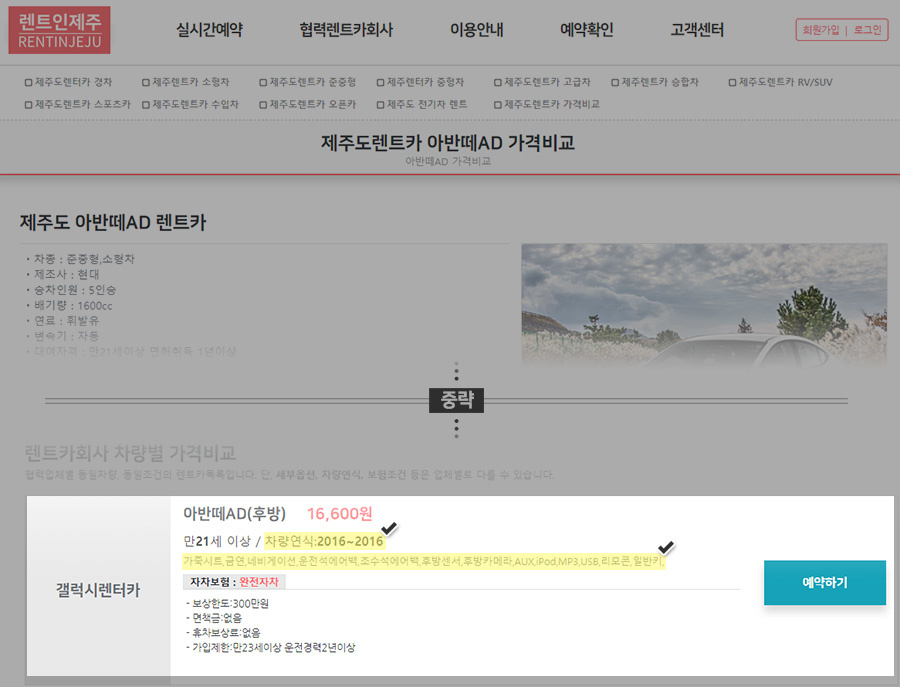Viewport: 900px width, 687px height.
Task: Click the 회원가입 link
Action: coord(821,30)
